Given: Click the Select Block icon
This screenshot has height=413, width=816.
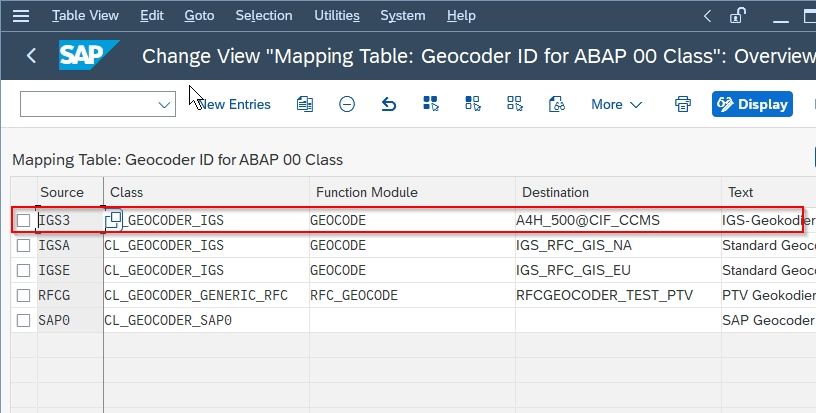Looking at the screenshot, I should [473, 104].
